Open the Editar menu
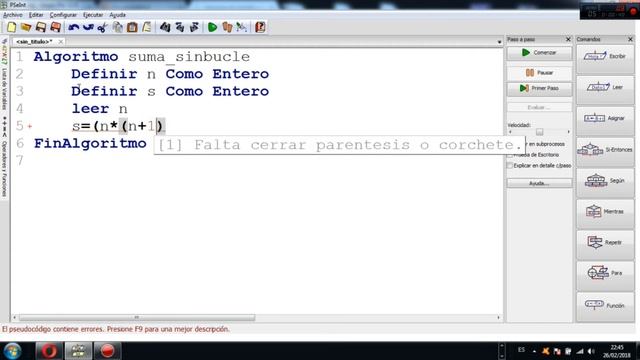This screenshot has height=360, width=640. pos(36,15)
